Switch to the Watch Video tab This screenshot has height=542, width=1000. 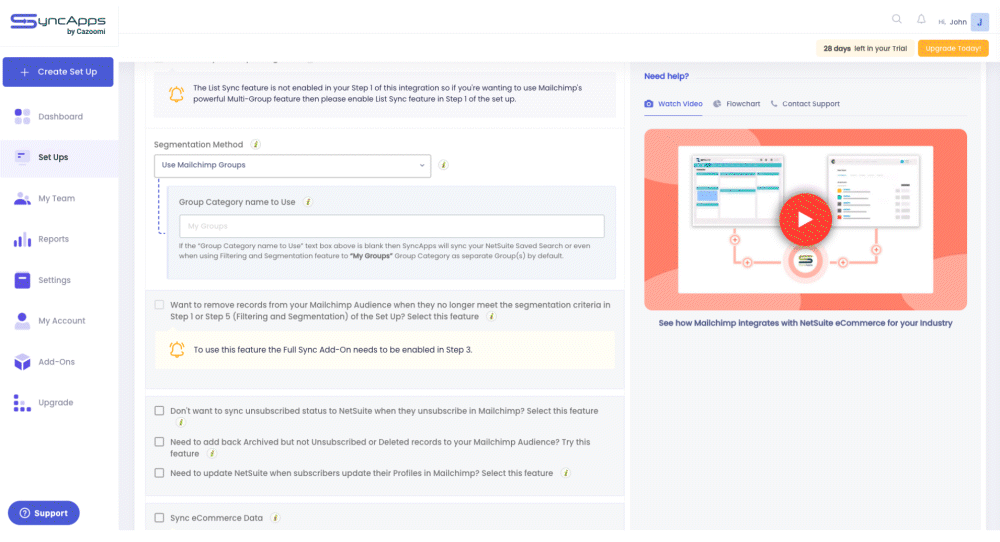673,104
